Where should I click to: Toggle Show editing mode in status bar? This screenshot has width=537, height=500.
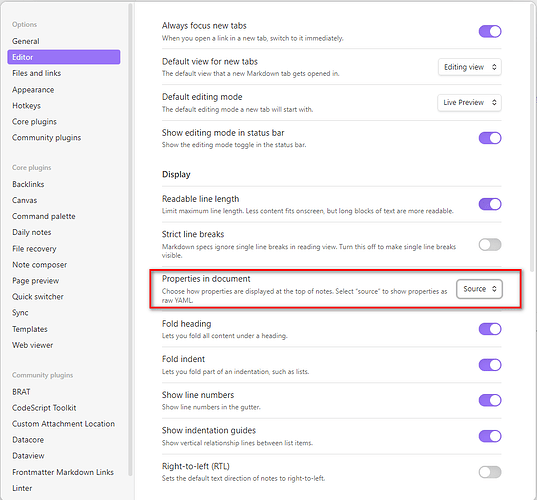coord(490,138)
